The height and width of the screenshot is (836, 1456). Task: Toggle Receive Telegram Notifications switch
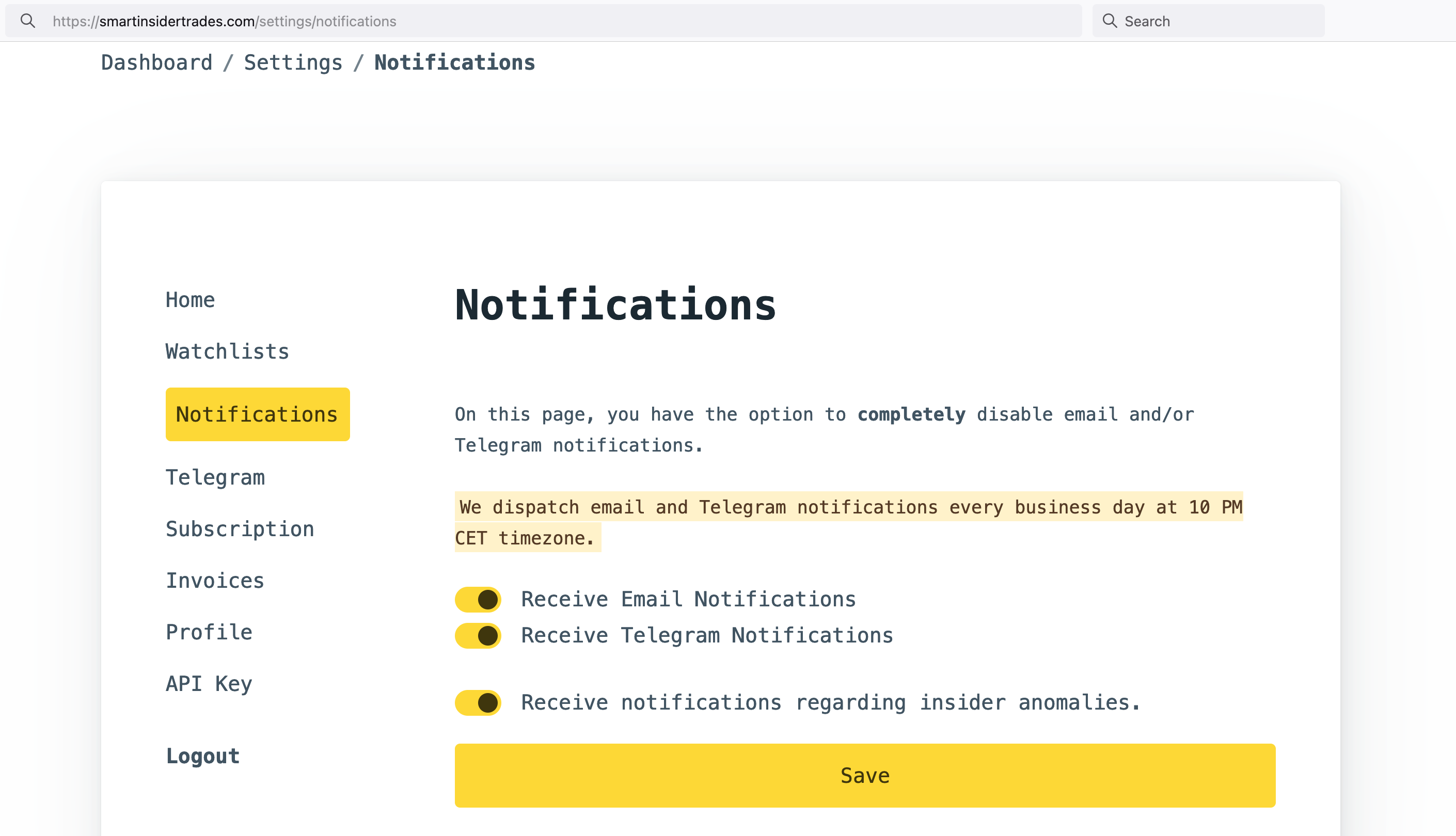coord(478,636)
